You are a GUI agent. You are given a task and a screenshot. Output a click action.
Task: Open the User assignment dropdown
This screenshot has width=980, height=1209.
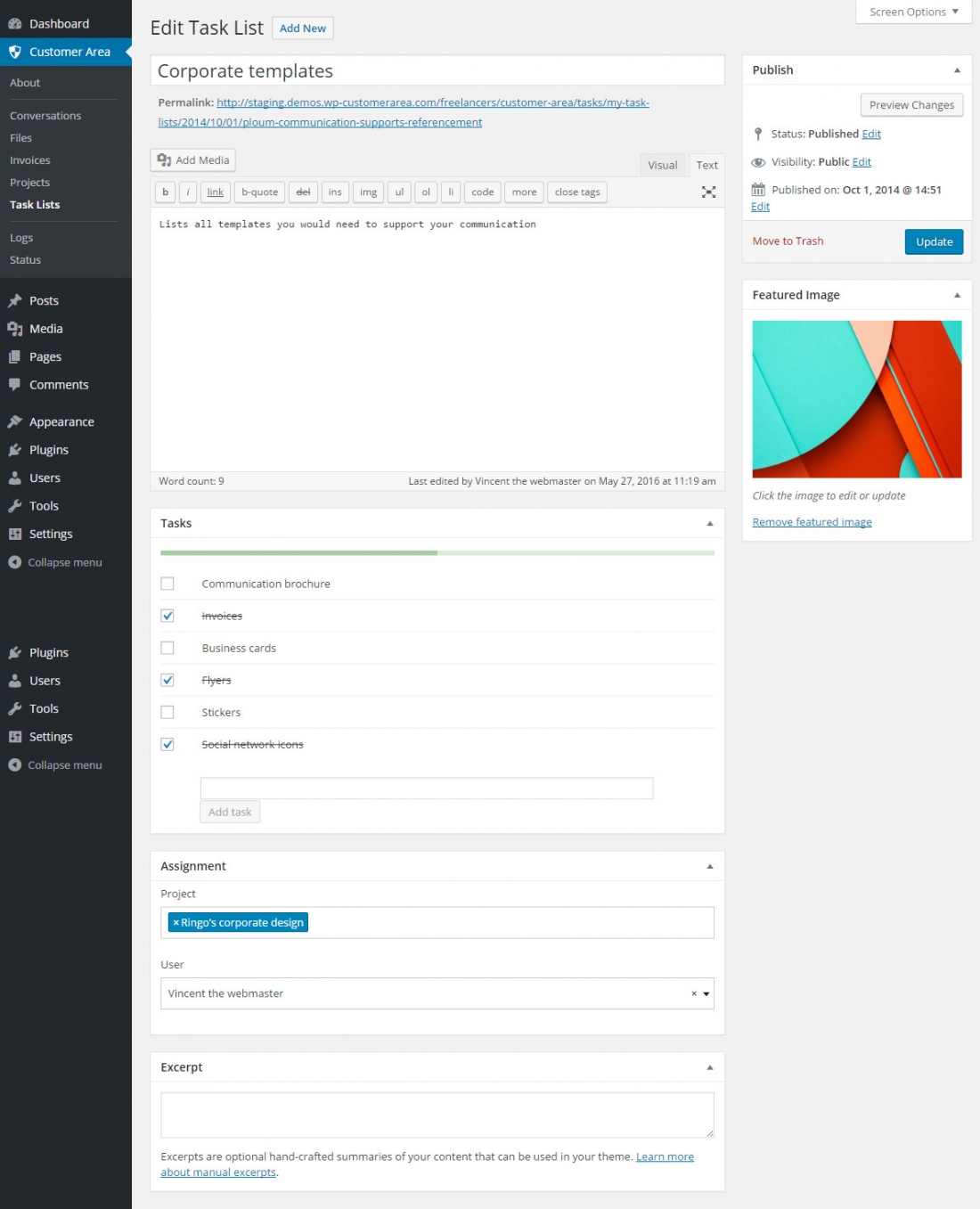pyautogui.click(x=705, y=993)
